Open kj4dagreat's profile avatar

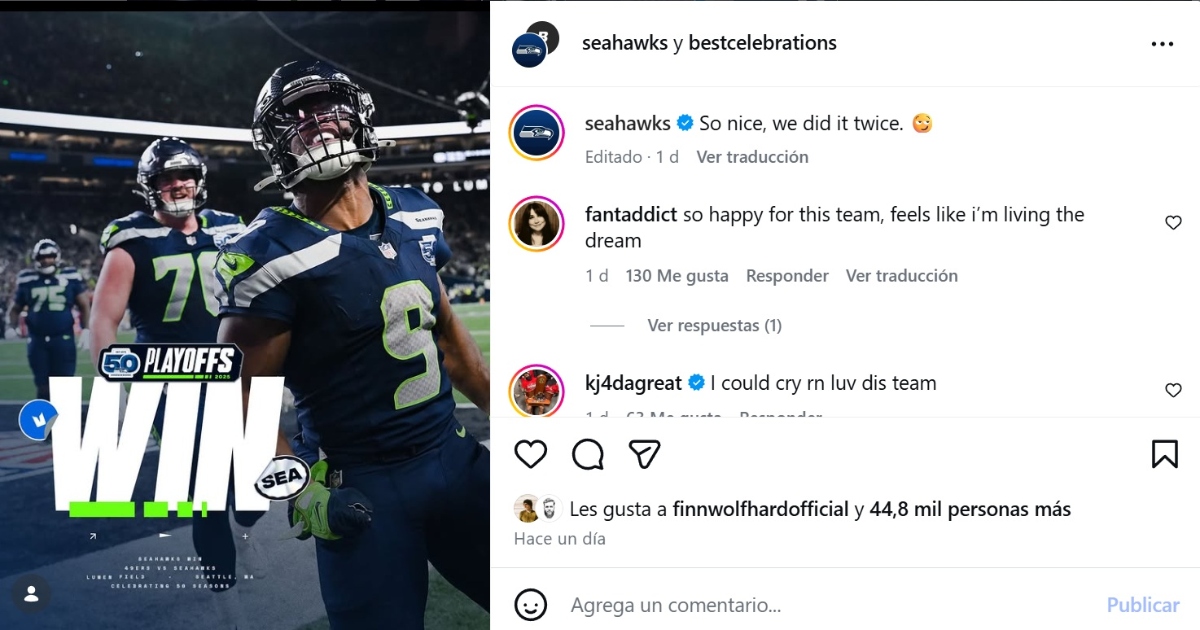537,391
